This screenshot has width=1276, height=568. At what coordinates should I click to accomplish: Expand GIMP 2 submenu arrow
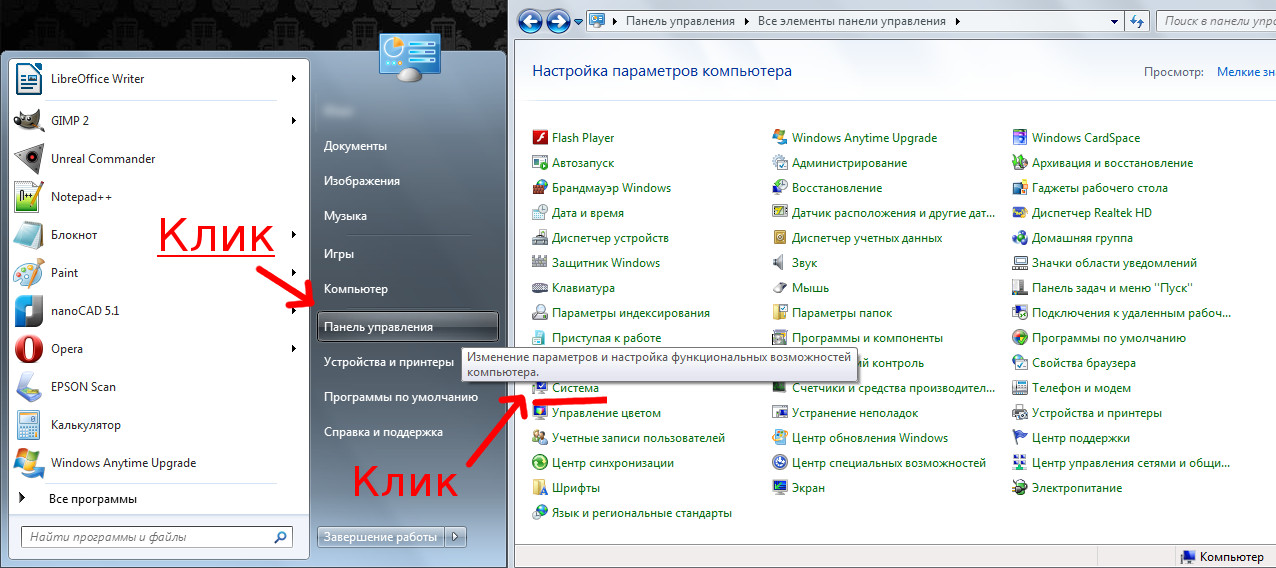pyautogui.click(x=294, y=121)
